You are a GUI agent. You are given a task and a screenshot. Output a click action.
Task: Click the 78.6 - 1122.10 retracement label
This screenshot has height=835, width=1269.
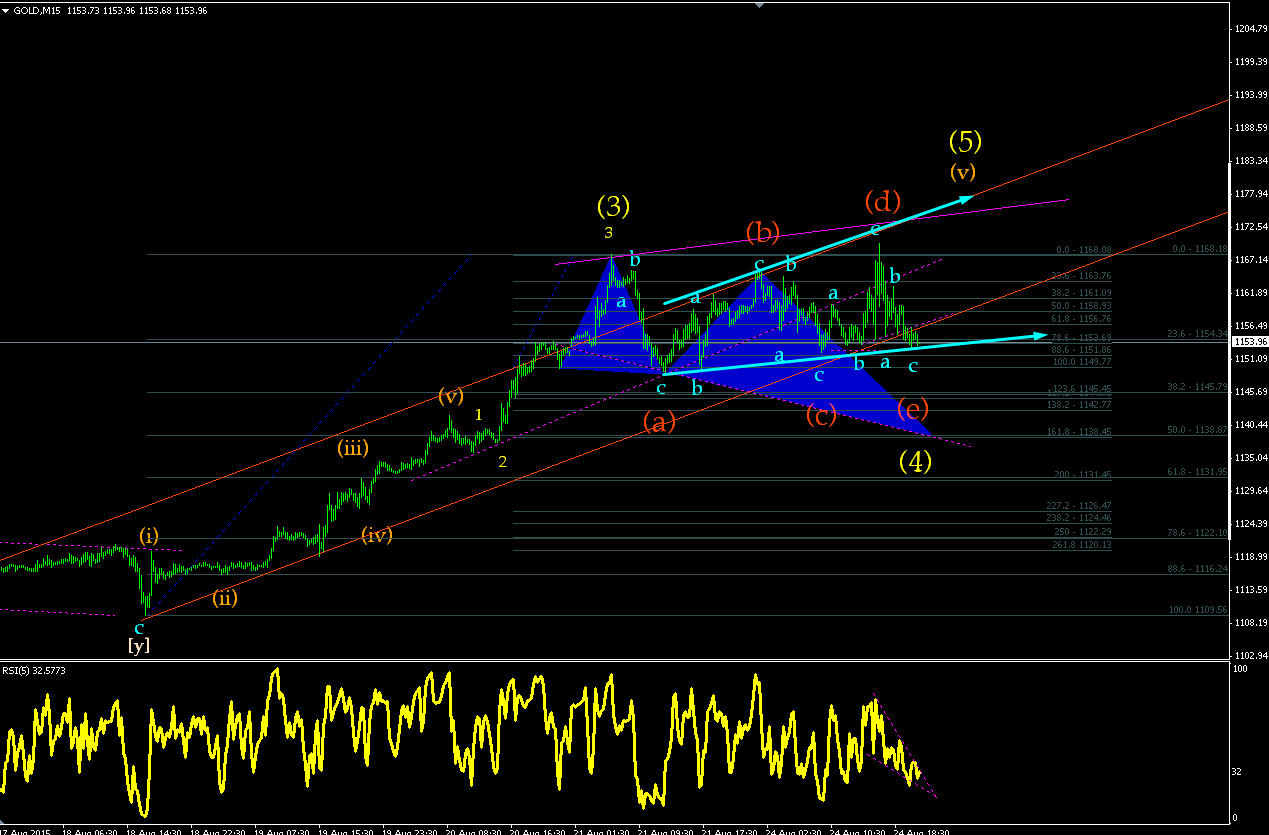(1196, 533)
